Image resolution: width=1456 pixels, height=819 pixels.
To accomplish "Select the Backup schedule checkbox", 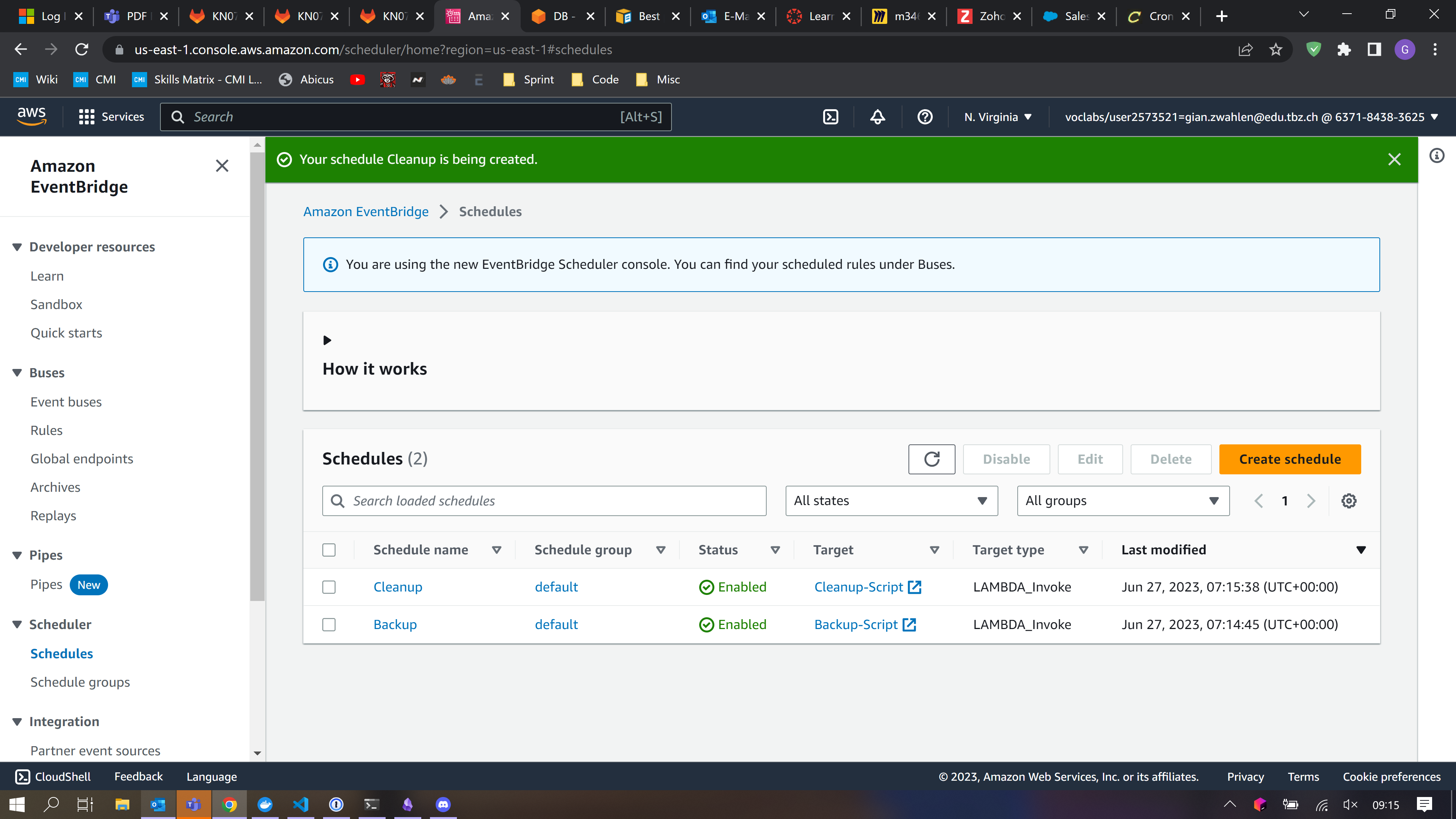I will click(329, 624).
